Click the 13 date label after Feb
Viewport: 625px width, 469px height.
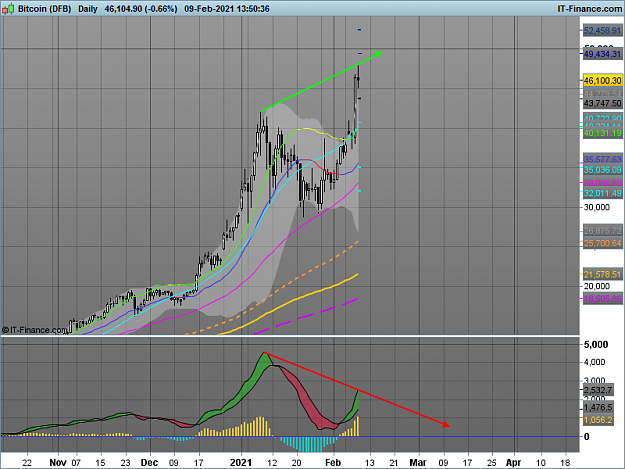click(x=369, y=463)
